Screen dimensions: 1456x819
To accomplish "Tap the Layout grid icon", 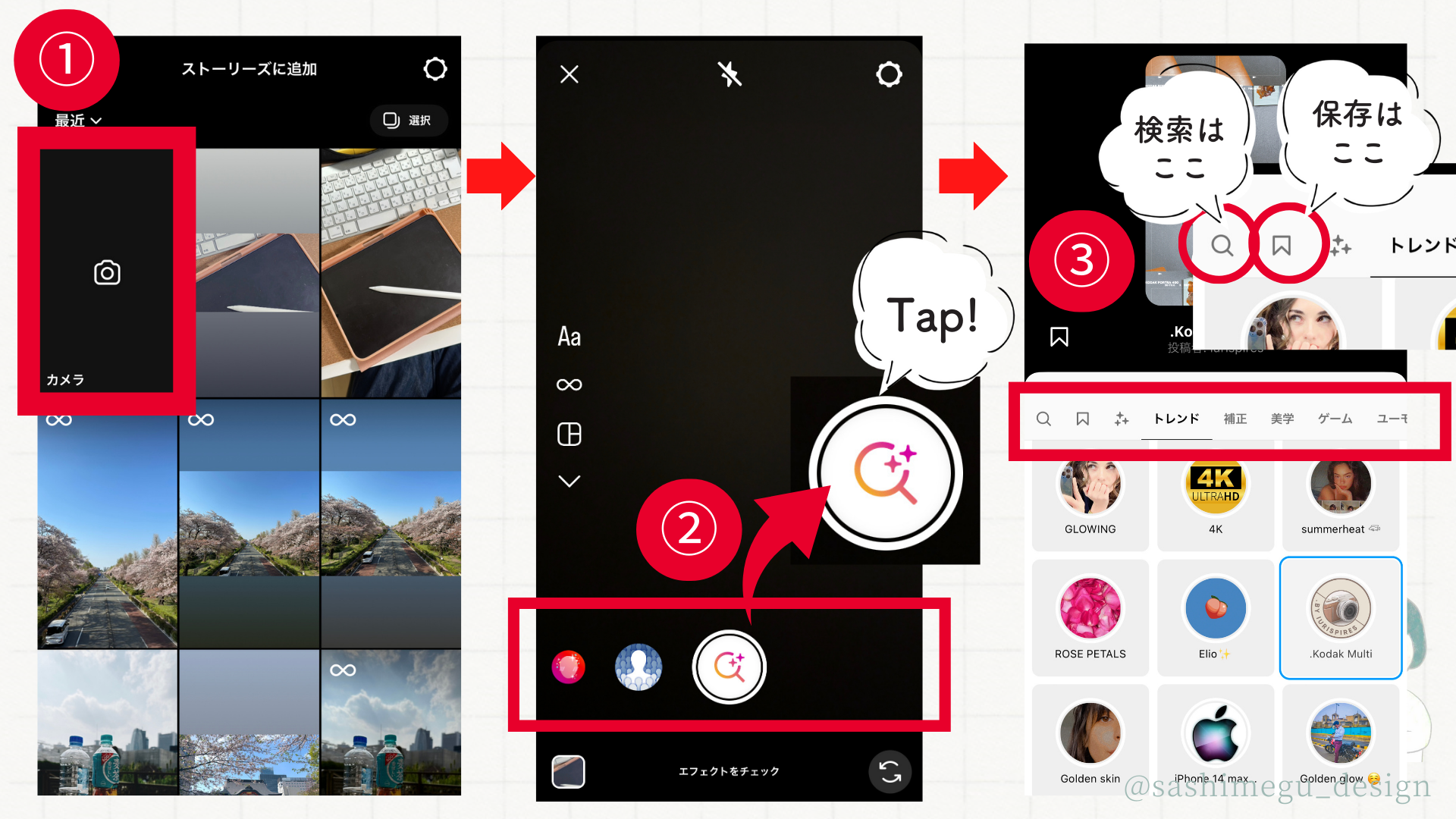I will (567, 432).
